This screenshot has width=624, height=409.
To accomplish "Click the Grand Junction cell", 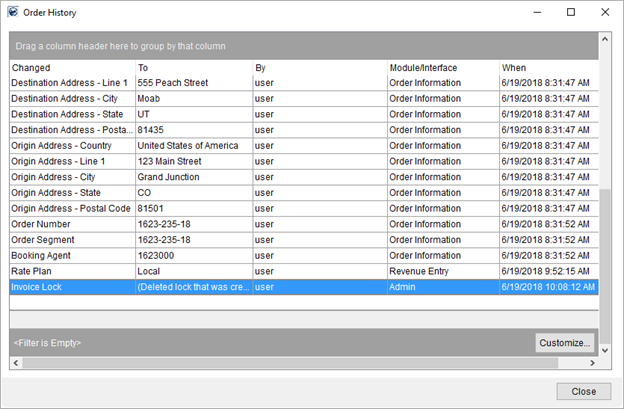I will 192,177.
